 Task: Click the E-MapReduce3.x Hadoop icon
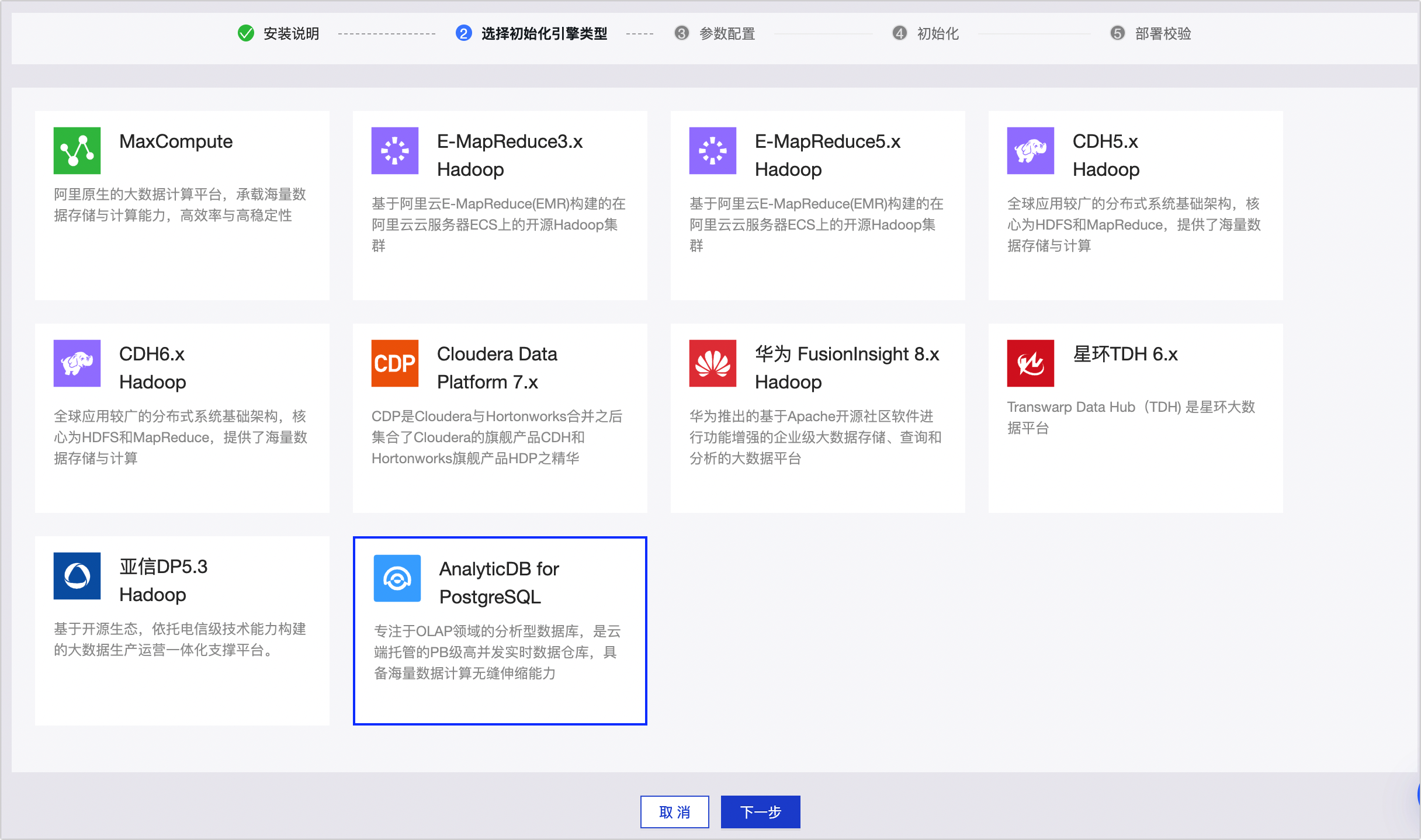(x=395, y=151)
